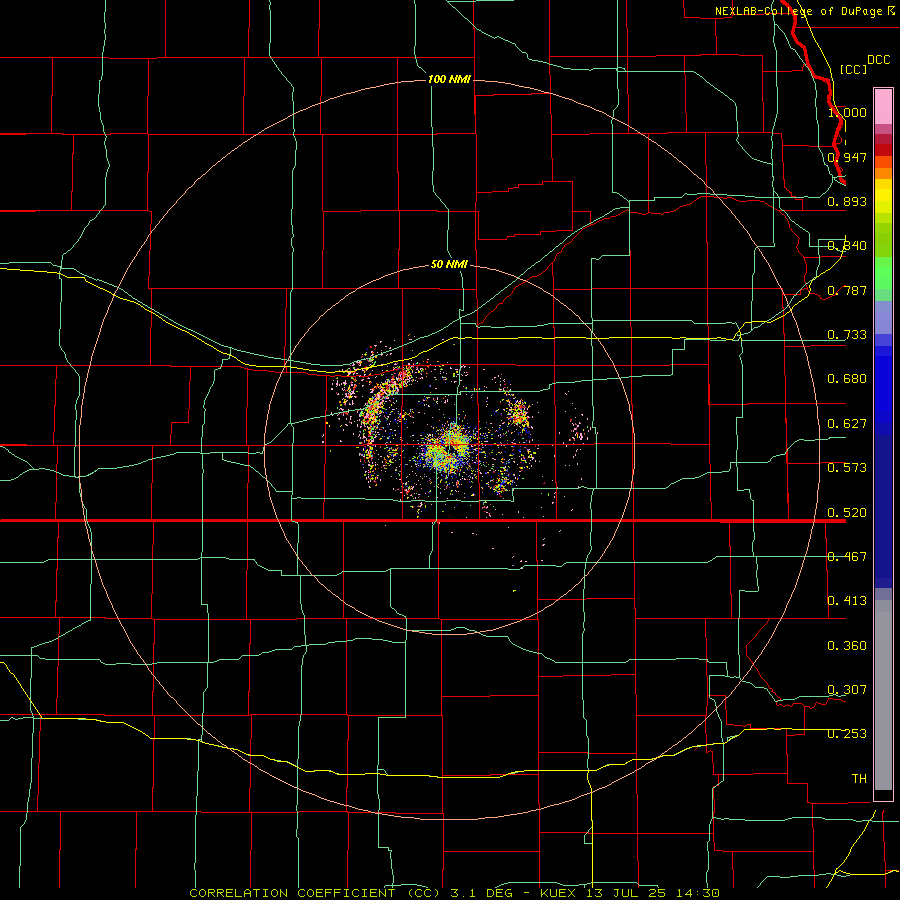Click the 13 JUL 25 date text
900x900 pixels.
(627, 893)
